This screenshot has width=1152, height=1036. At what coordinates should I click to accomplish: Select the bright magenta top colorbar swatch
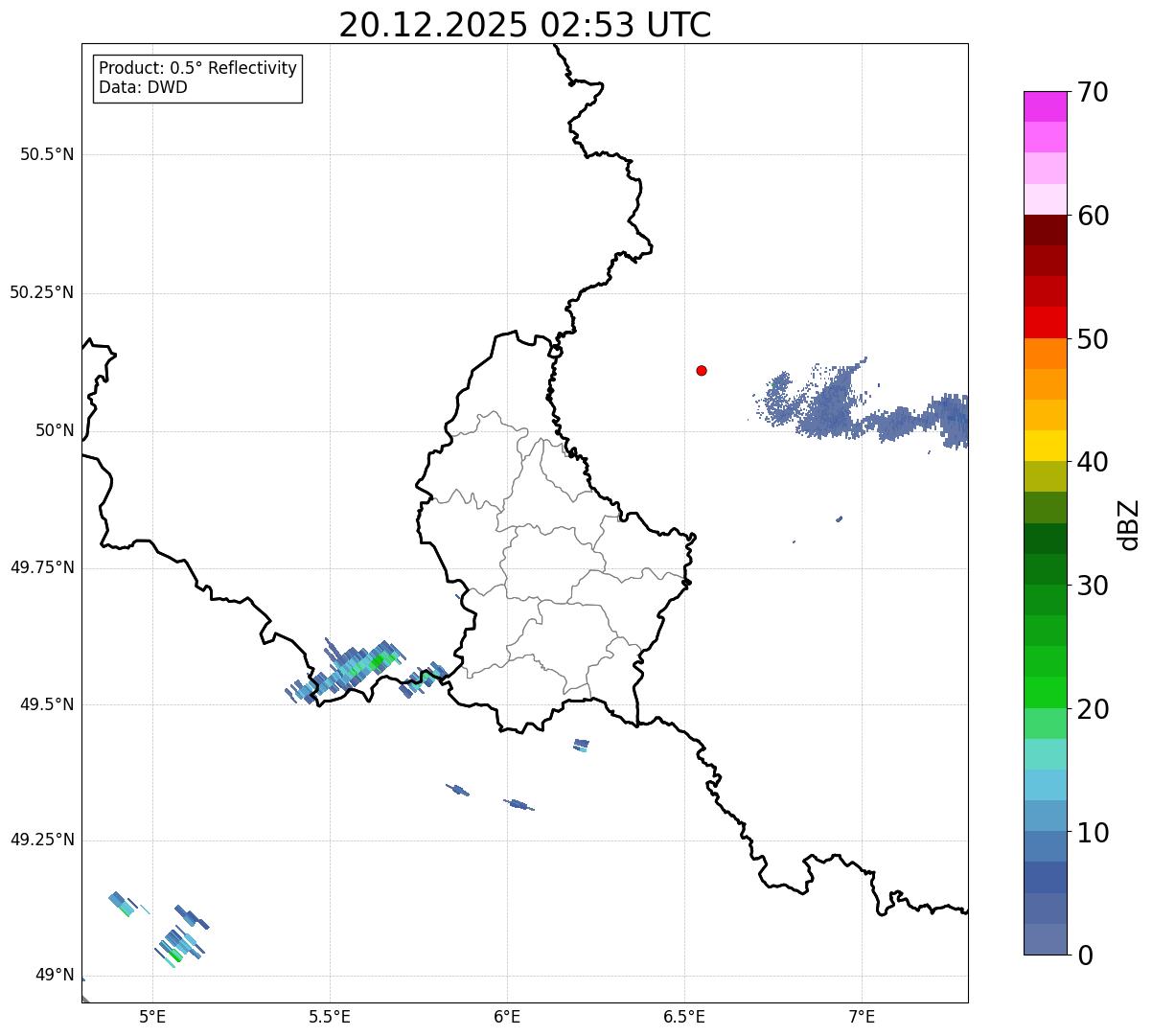1045,106
